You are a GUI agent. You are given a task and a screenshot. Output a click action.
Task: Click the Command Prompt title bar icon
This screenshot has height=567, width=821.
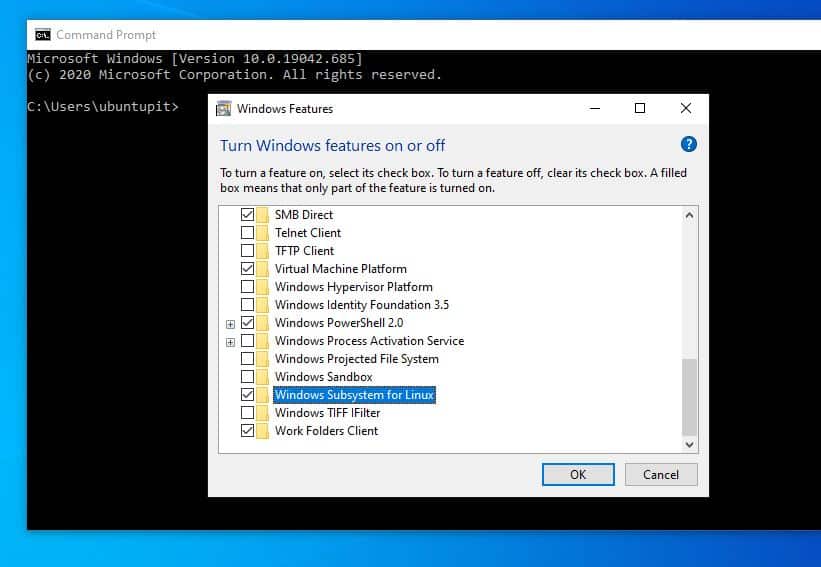(x=42, y=34)
